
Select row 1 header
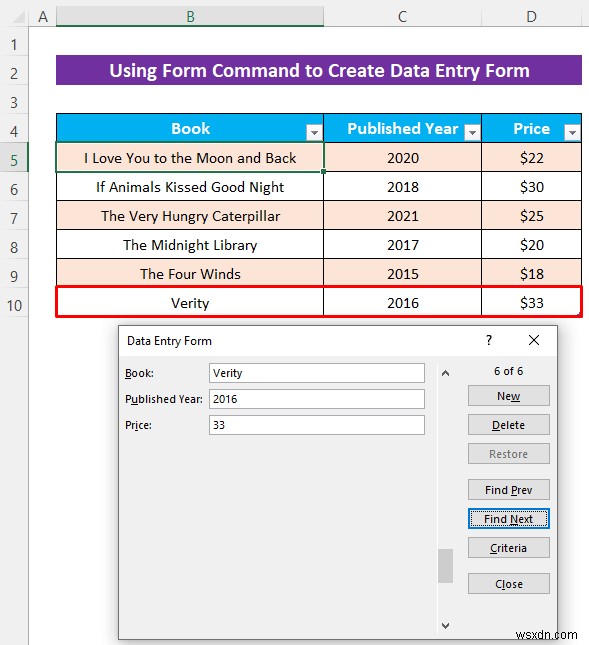tap(14, 44)
